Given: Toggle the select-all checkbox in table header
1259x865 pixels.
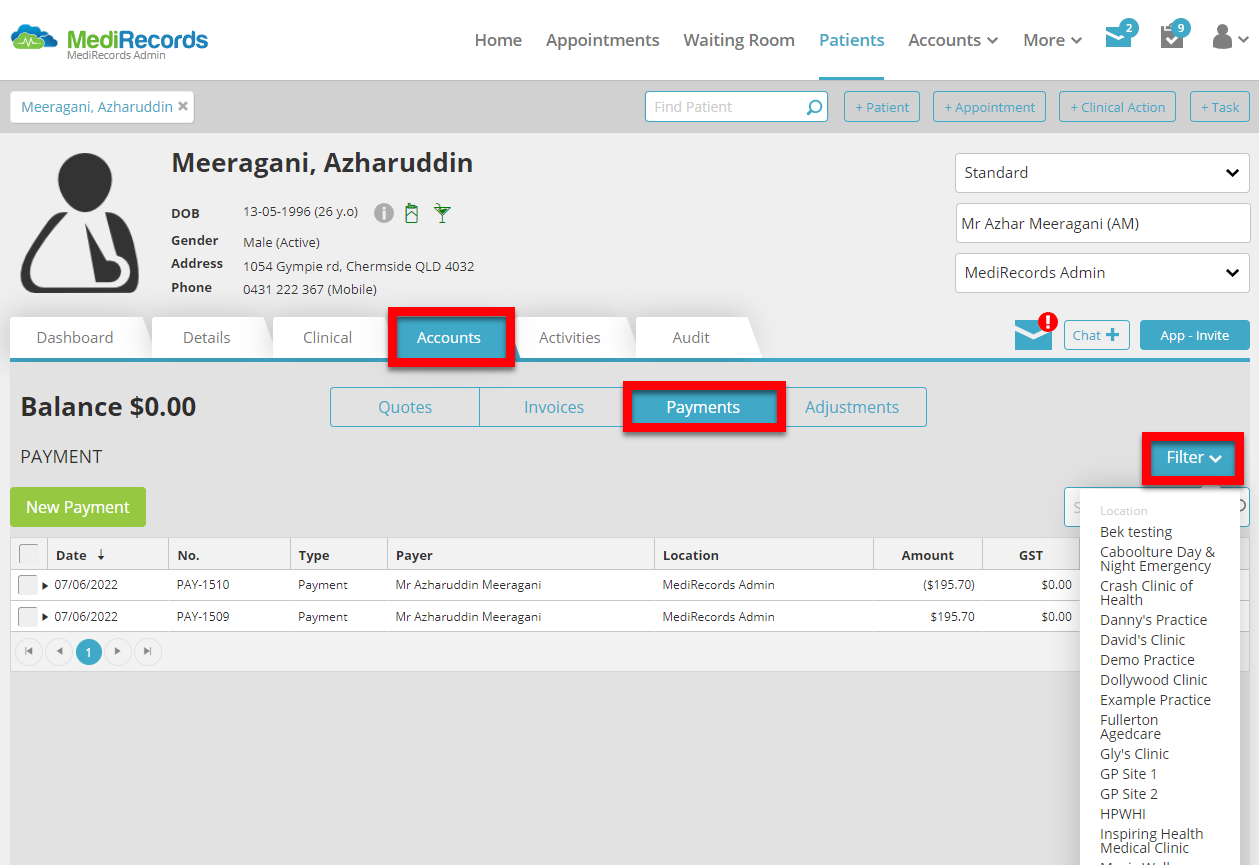Looking at the screenshot, I should [x=29, y=554].
